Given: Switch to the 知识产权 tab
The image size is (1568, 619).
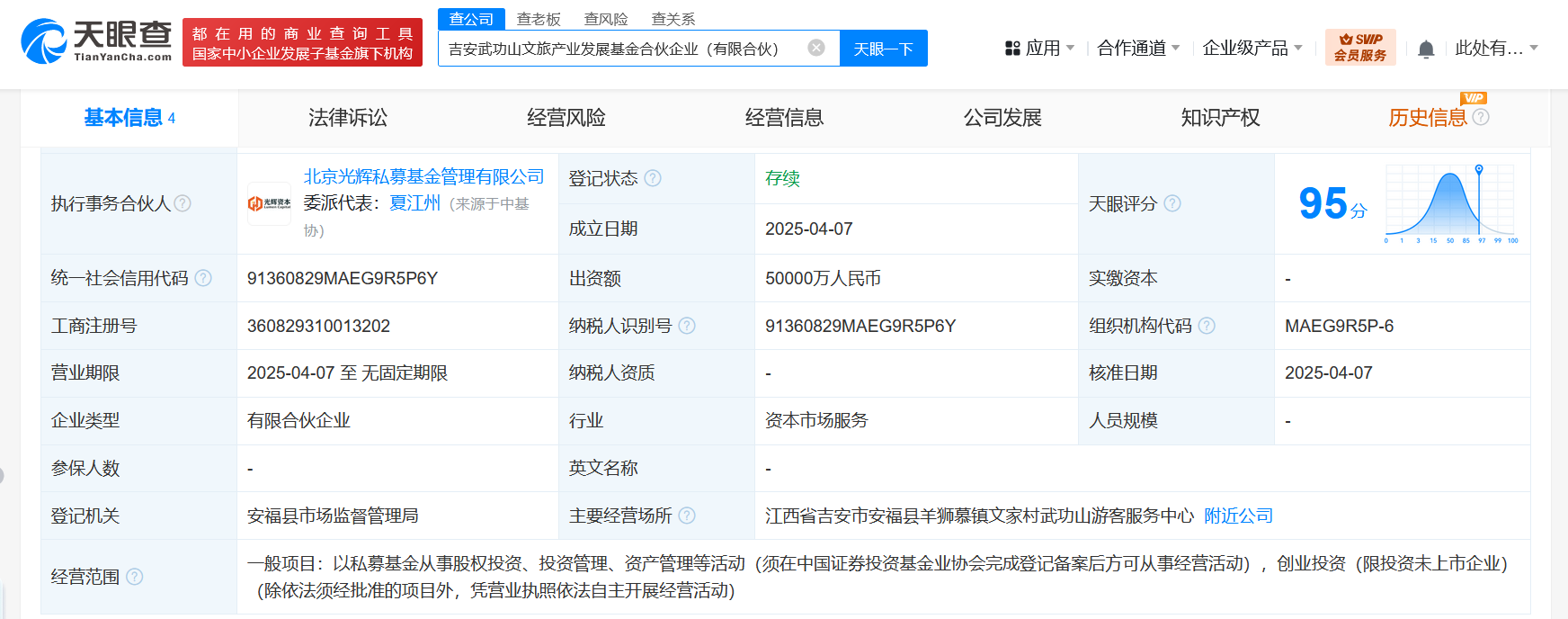Looking at the screenshot, I should point(1220,118).
